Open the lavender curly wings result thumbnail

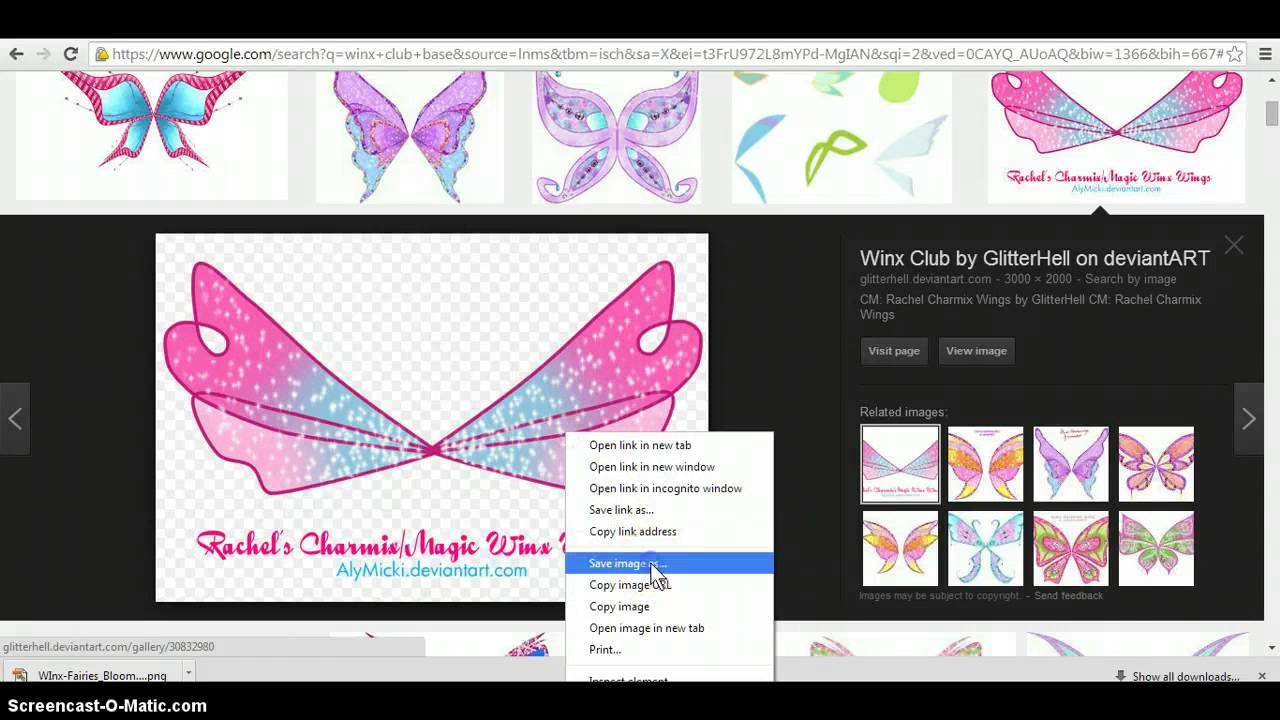coord(616,136)
